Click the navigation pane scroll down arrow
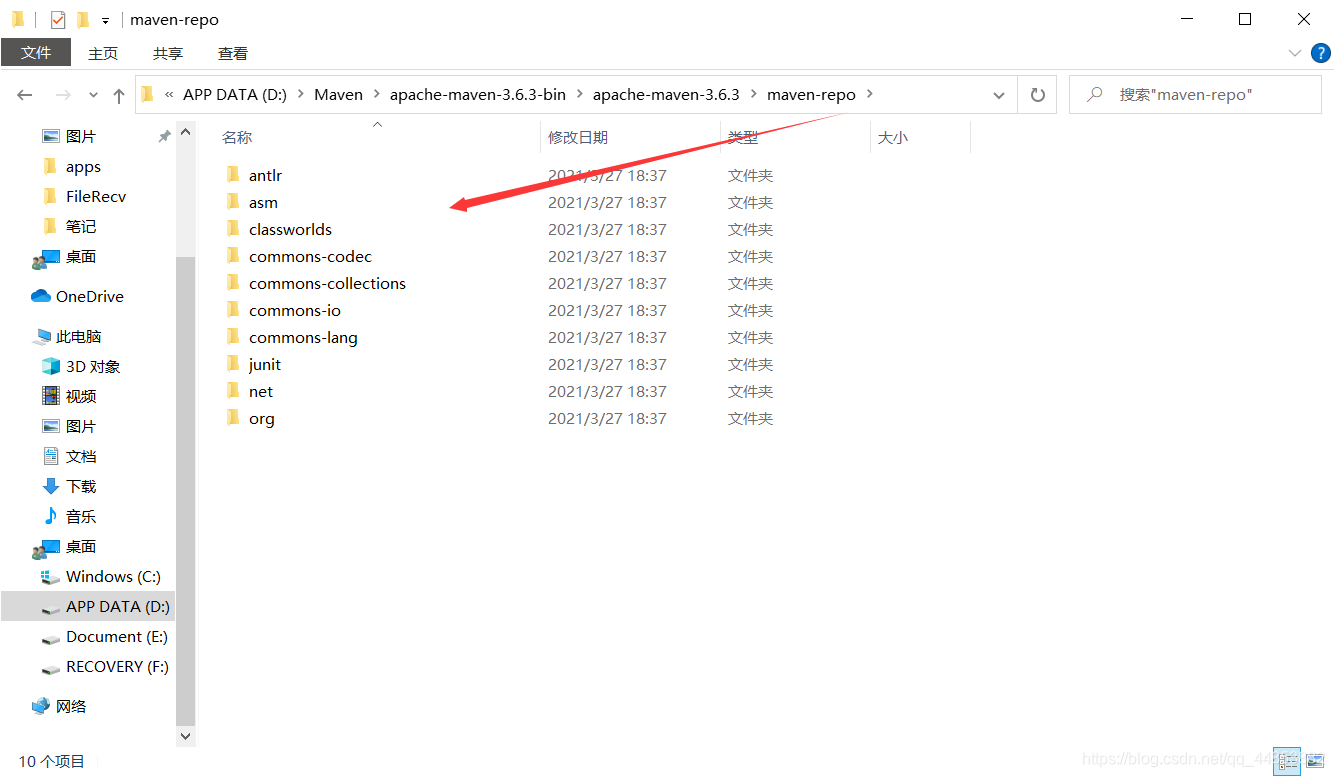 (185, 735)
